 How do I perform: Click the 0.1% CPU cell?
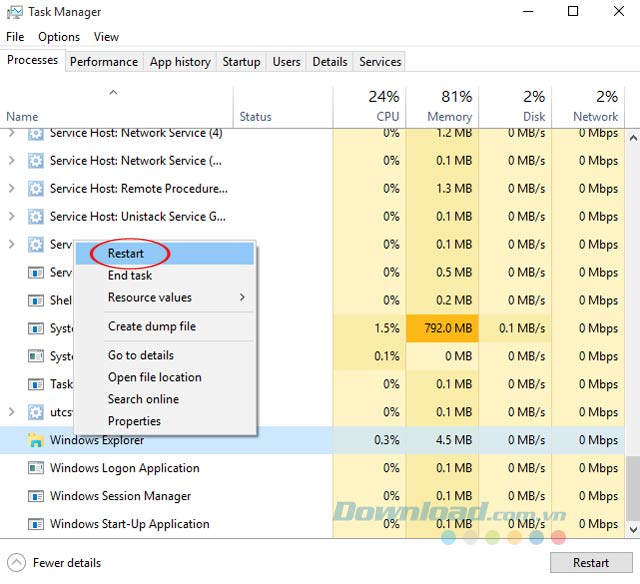point(369,356)
